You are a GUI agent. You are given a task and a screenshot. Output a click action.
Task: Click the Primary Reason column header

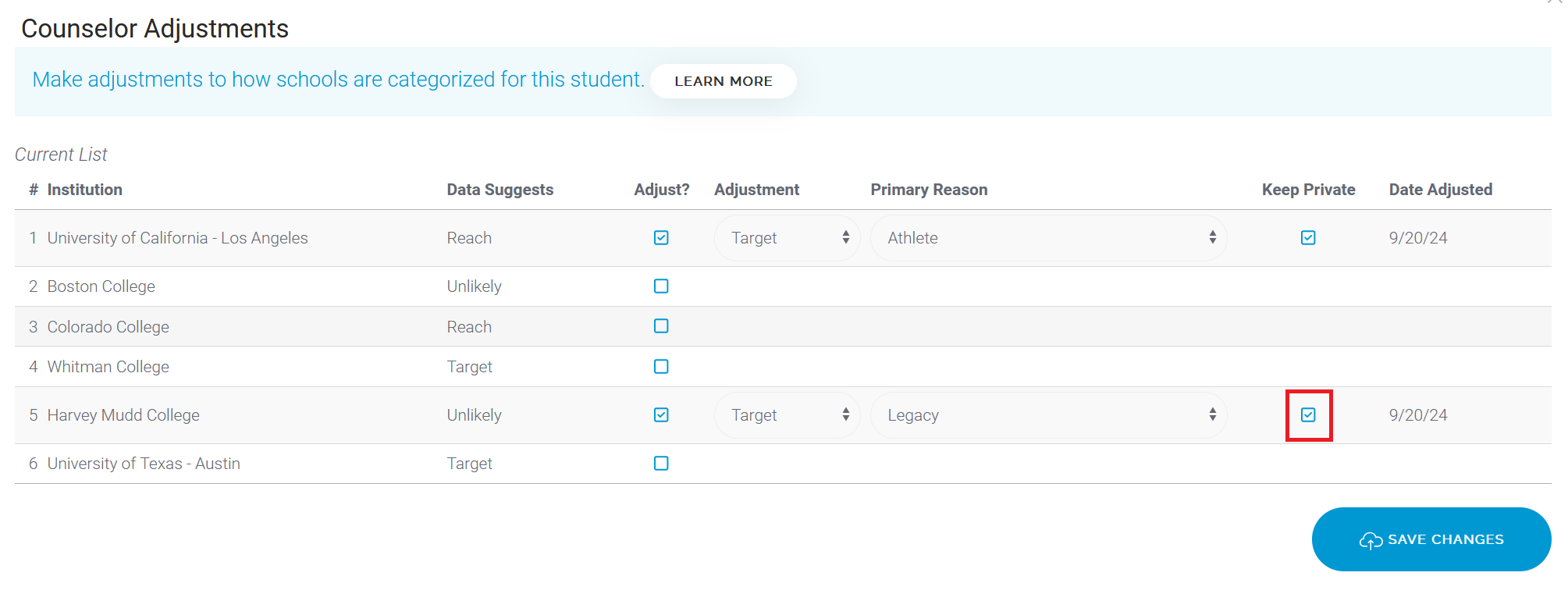[929, 190]
